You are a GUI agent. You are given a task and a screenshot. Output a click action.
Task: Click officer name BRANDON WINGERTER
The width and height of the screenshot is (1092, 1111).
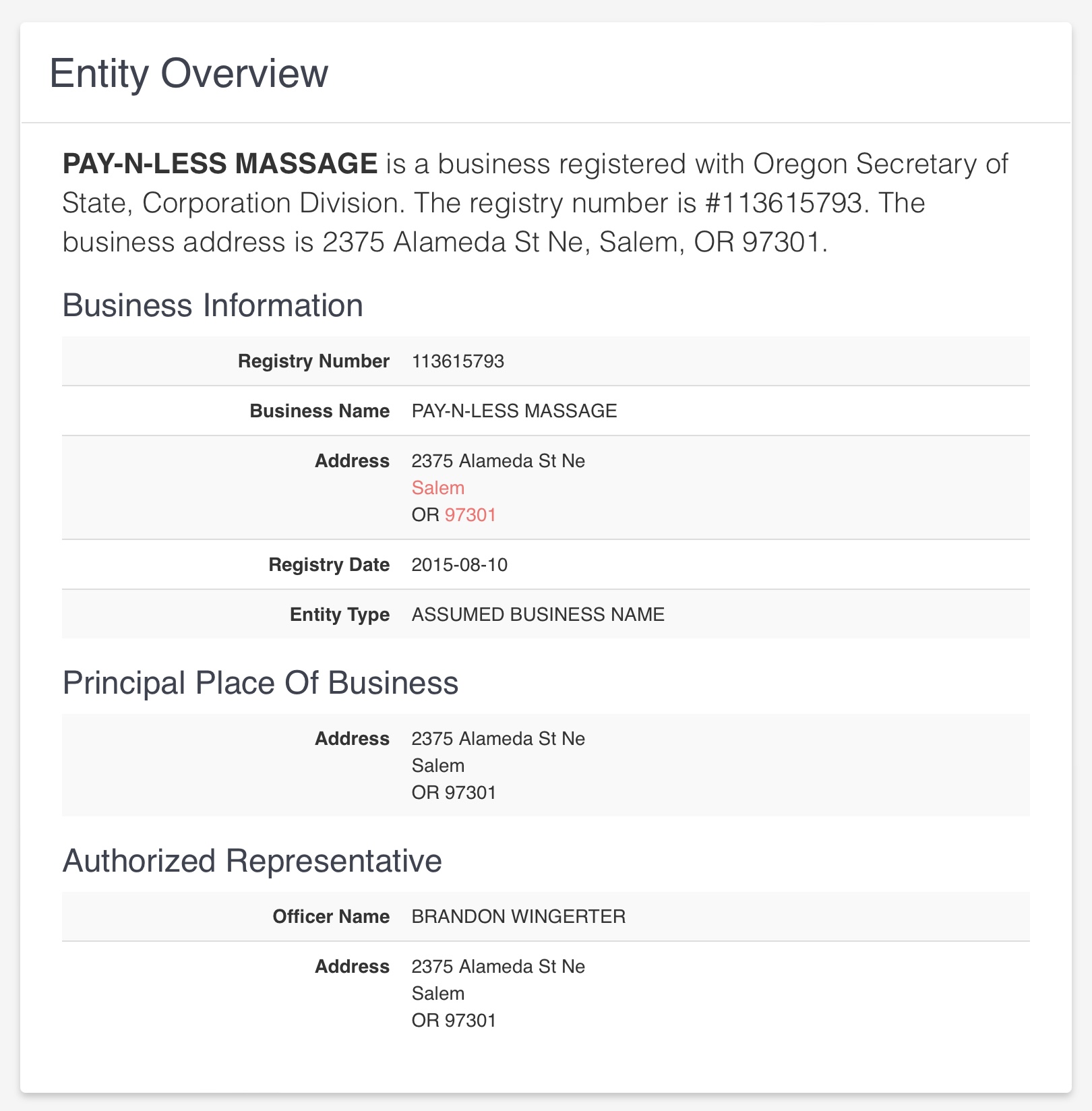coord(518,917)
